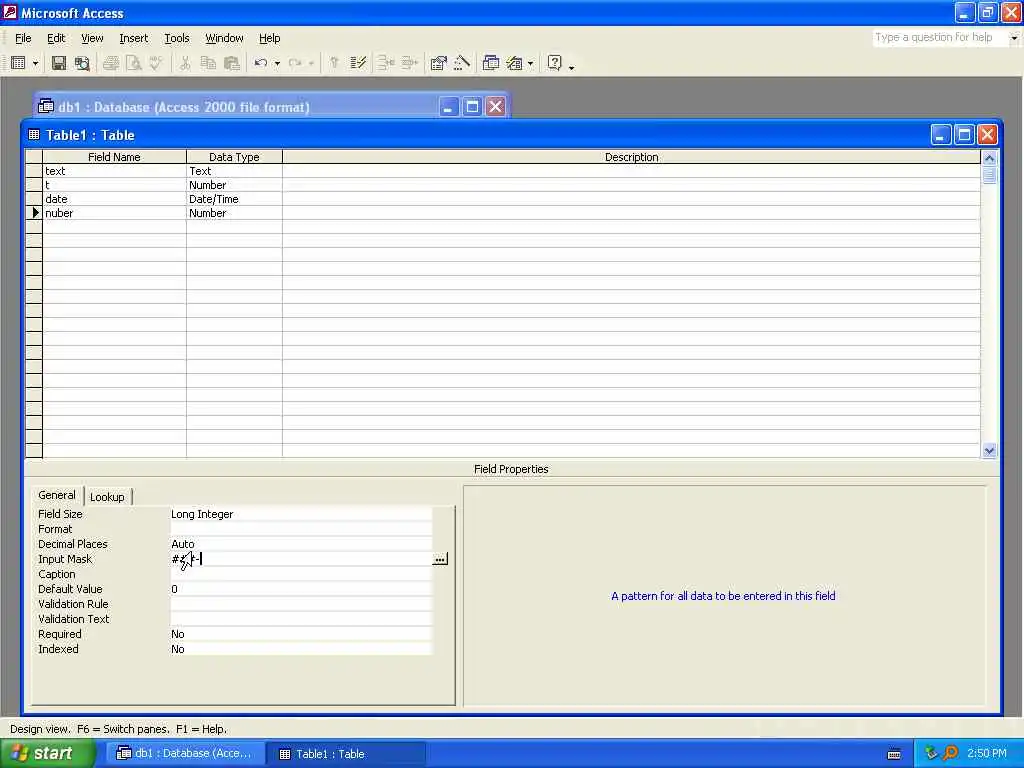Click the Properties toolbar icon
1024x768 pixels.
tap(439, 63)
